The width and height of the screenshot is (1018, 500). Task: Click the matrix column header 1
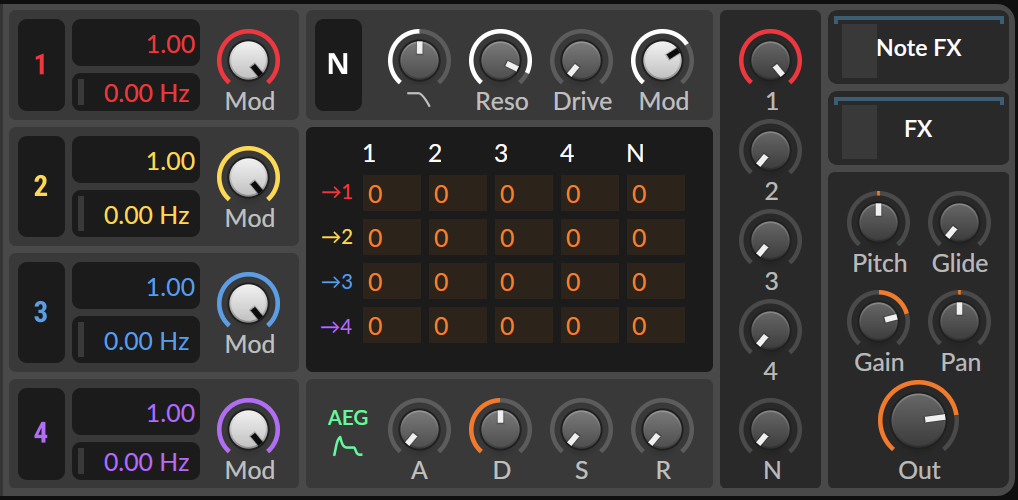click(x=369, y=153)
